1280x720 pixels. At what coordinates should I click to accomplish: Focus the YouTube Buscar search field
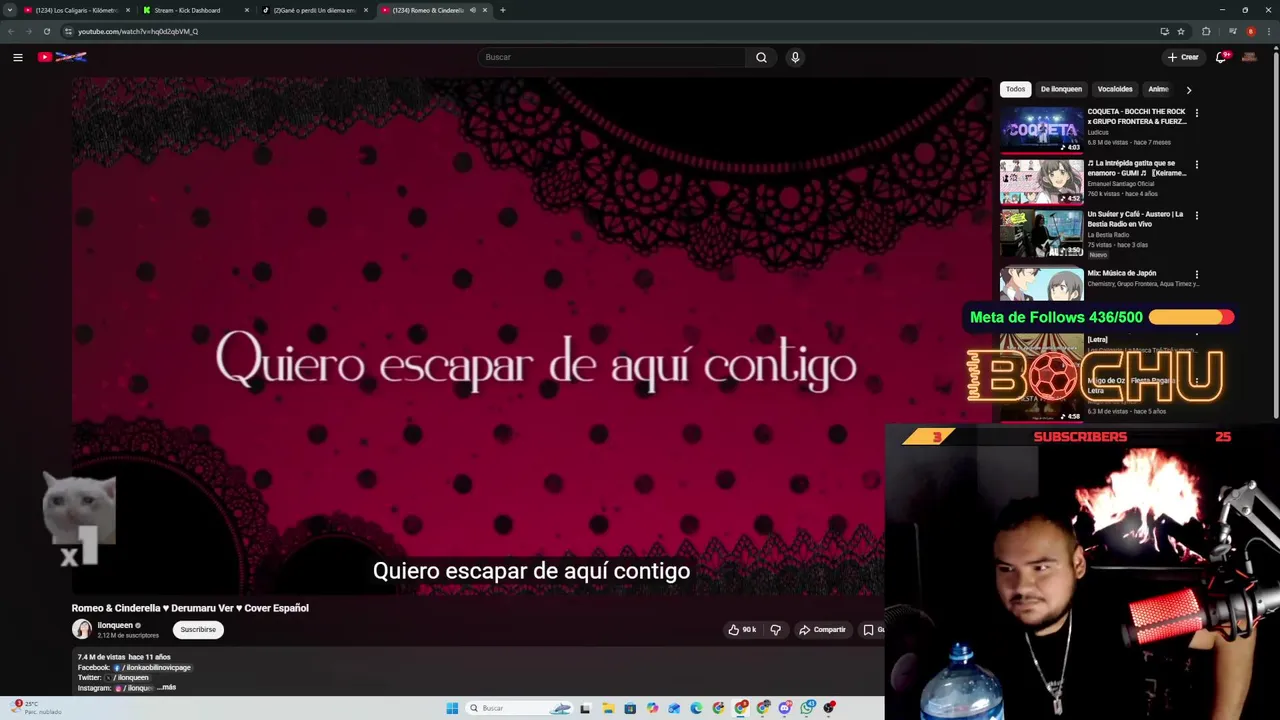pos(612,57)
